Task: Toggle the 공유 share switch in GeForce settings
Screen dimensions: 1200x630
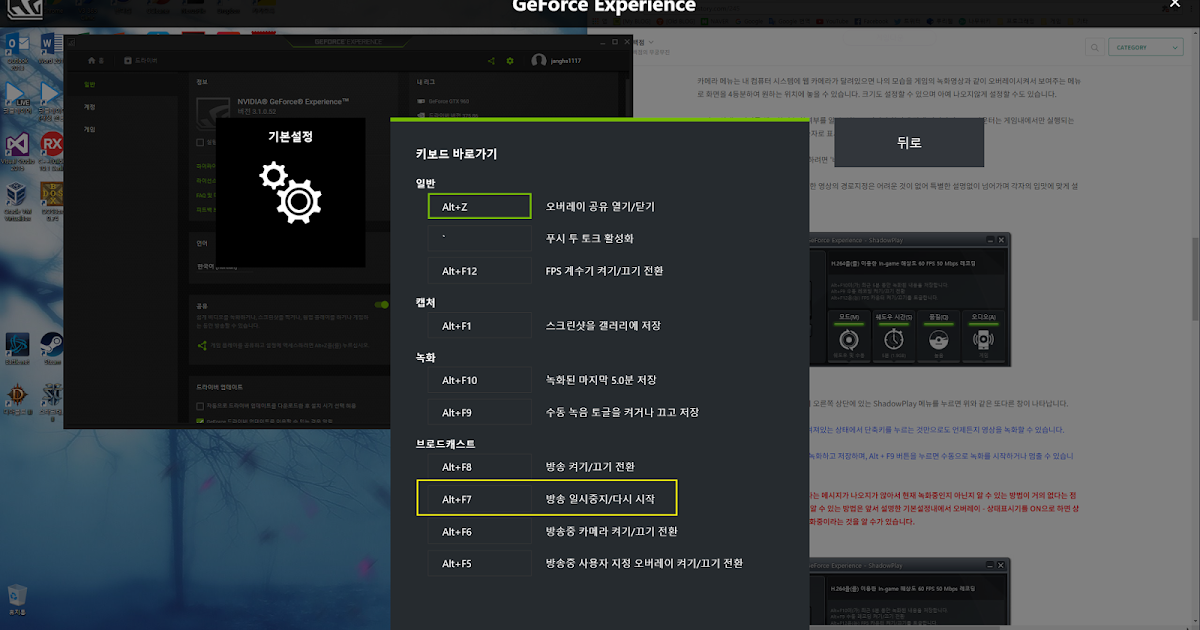Action: click(x=381, y=305)
